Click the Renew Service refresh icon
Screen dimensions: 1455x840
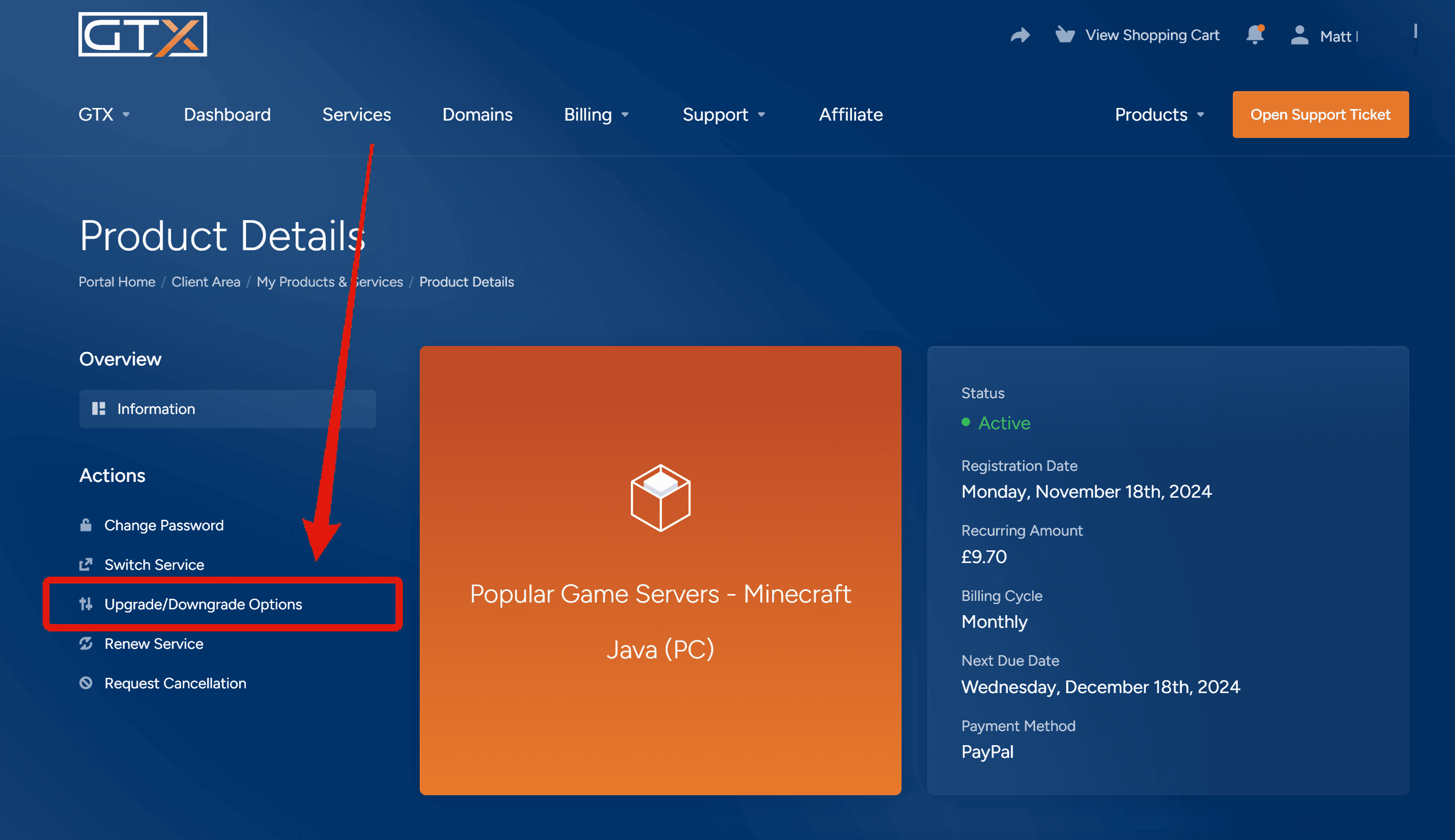(x=86, y=643)
